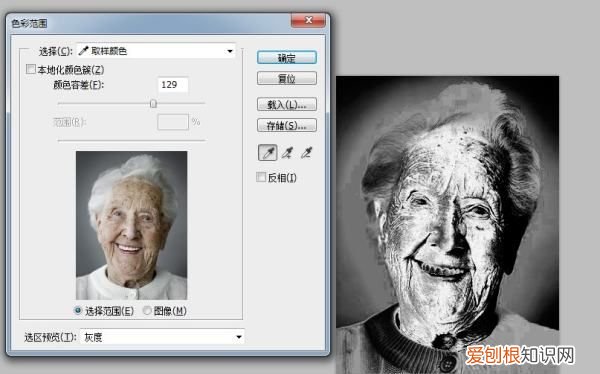Click the 确定 OK button
The height and width of the screenshot is (374, 600).
(287, 58)
